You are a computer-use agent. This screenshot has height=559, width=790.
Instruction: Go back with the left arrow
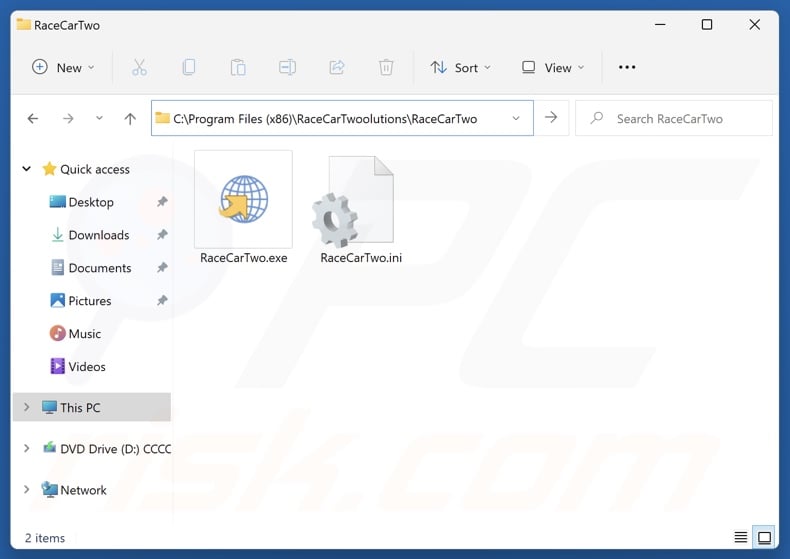click(x=33, y=119)
